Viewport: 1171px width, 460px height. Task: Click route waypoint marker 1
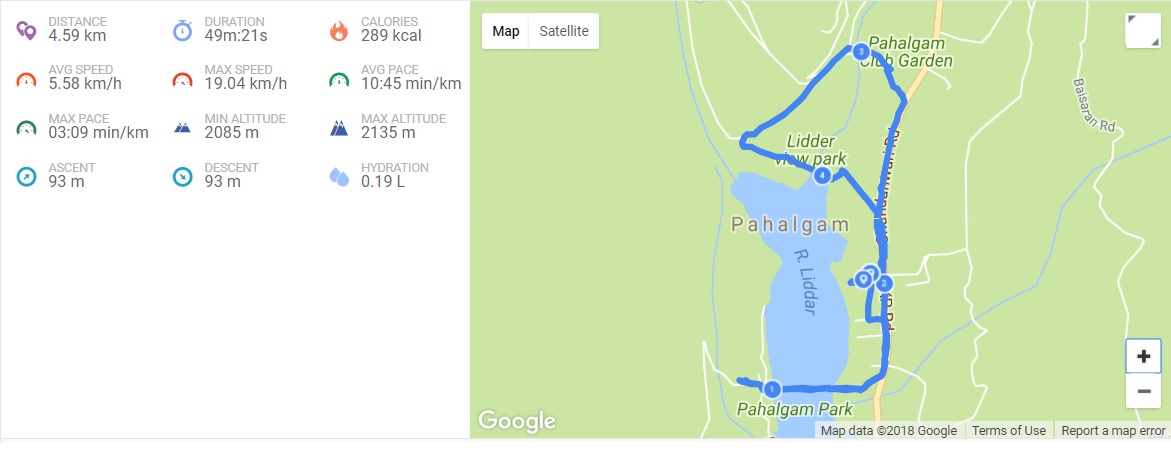pos(772,389)
